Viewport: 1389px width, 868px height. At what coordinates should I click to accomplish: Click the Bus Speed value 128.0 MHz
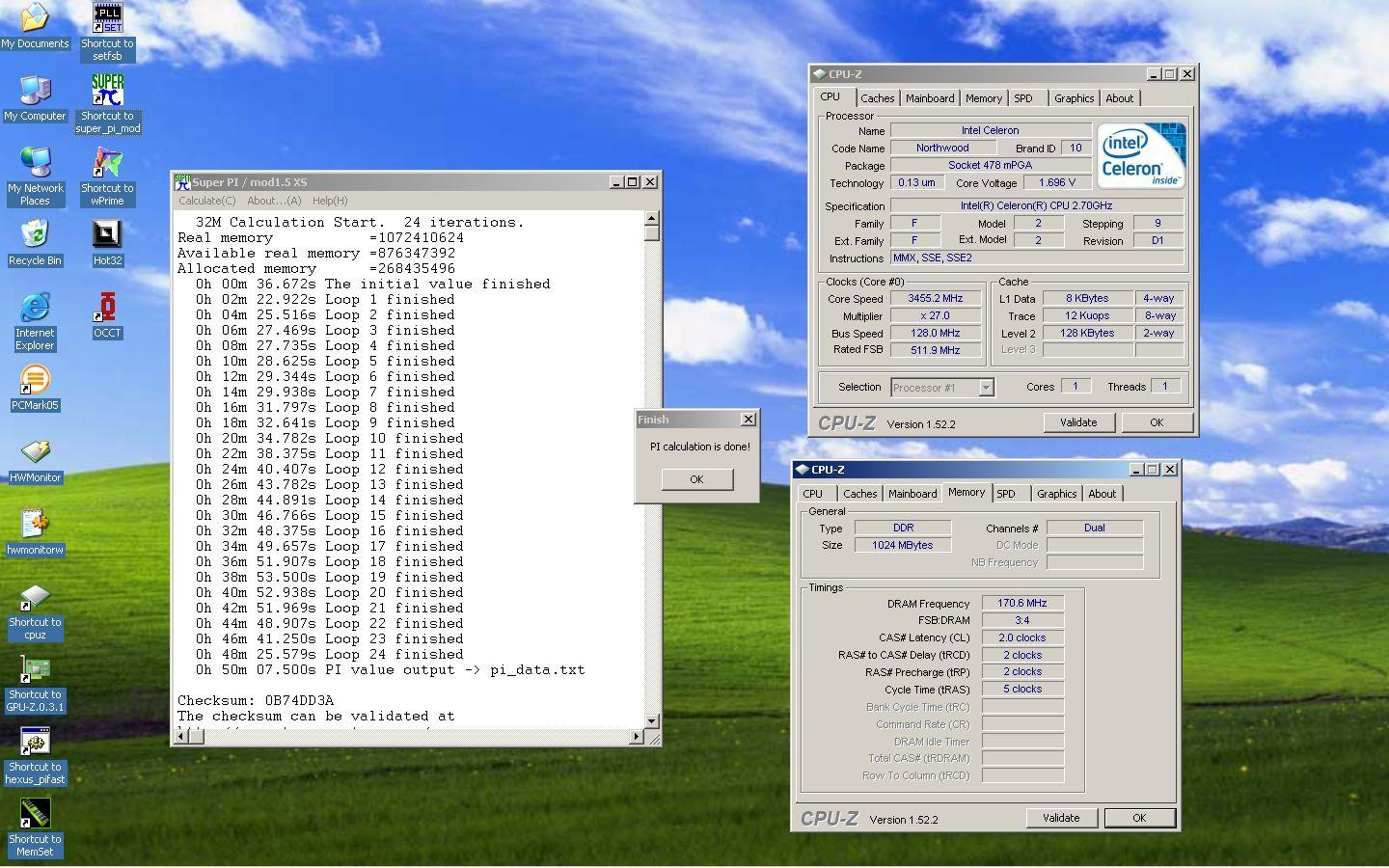[936, 334]
